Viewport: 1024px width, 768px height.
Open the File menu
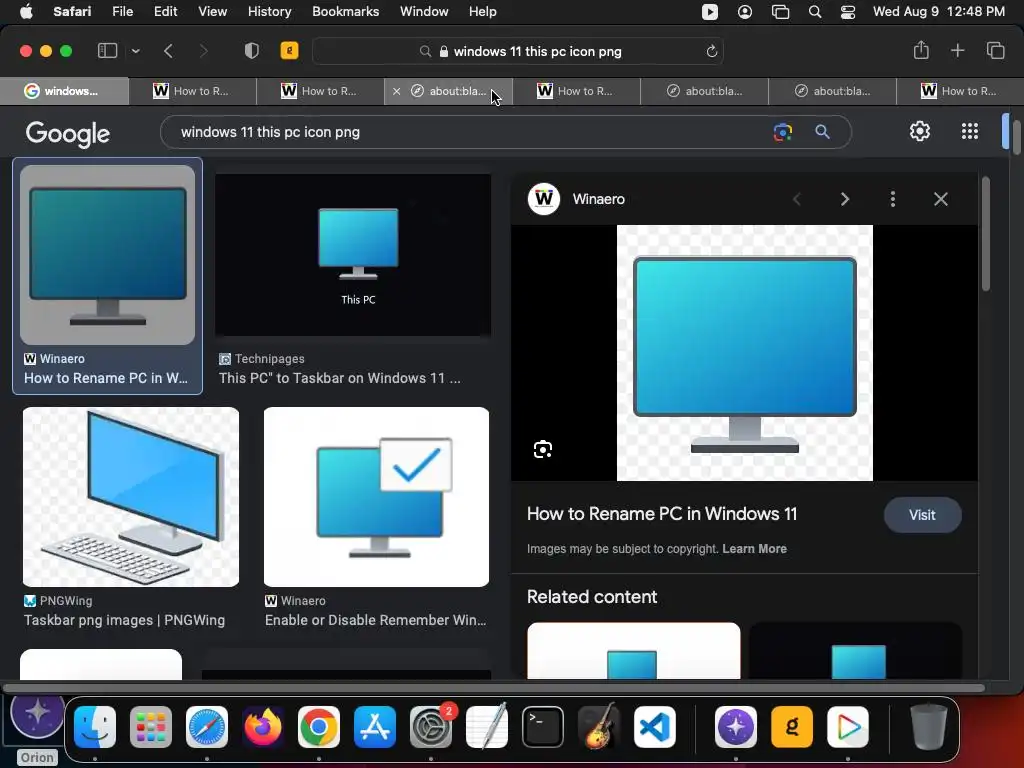pos(122,12)
